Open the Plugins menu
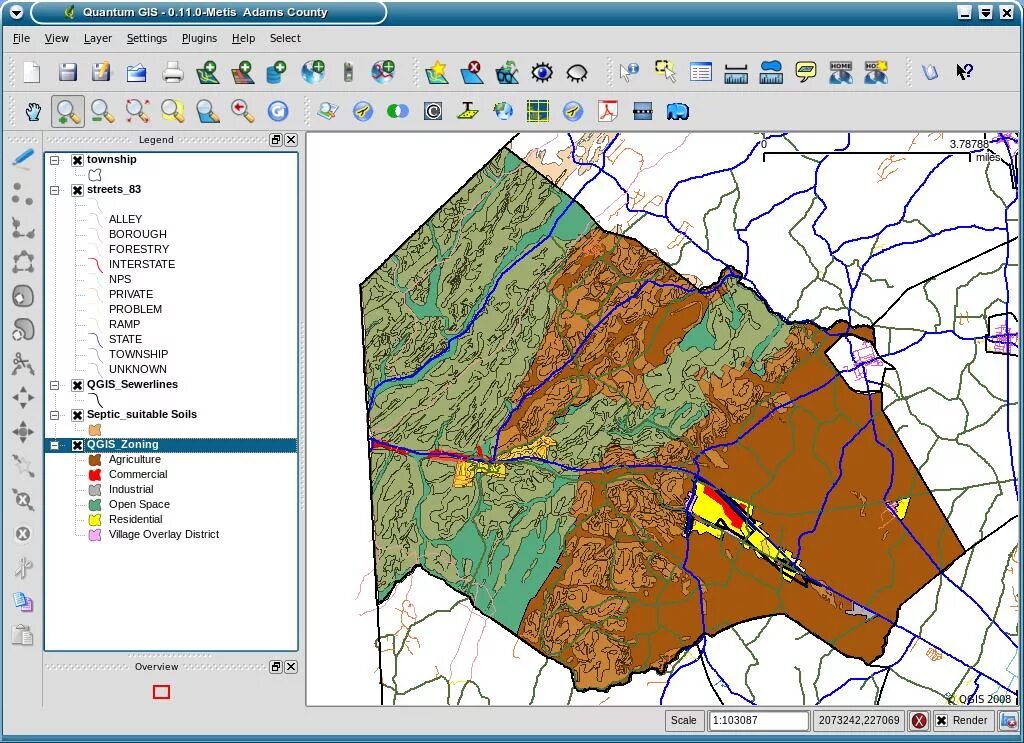Viewport: 1024px width, 743px height. [x=199, y=38]
